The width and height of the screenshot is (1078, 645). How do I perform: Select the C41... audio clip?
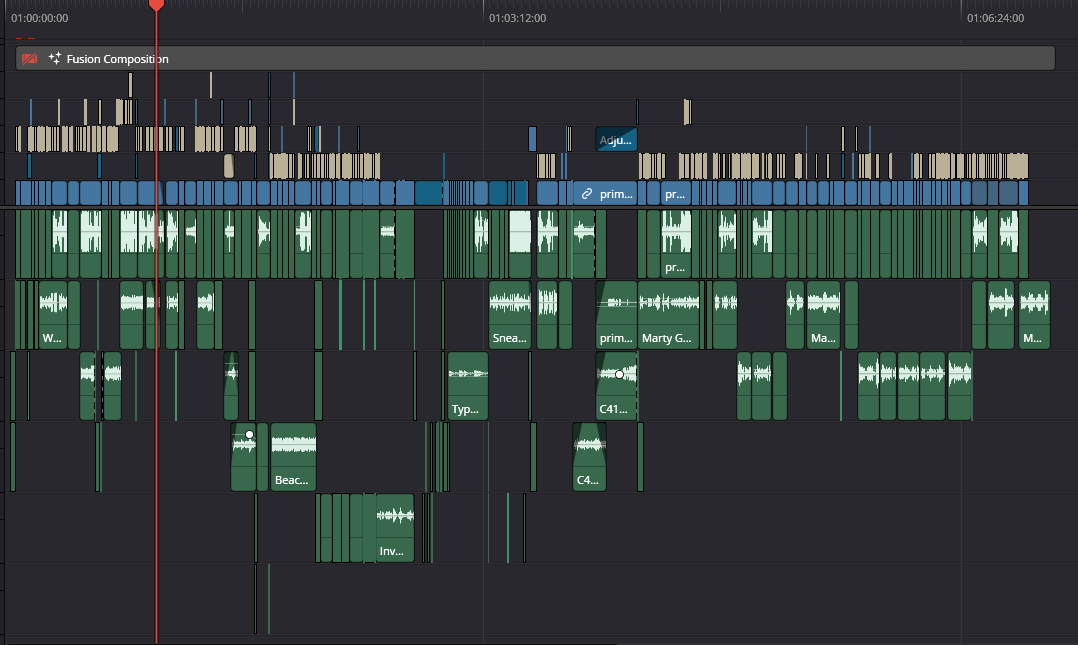tap(616, 386)
